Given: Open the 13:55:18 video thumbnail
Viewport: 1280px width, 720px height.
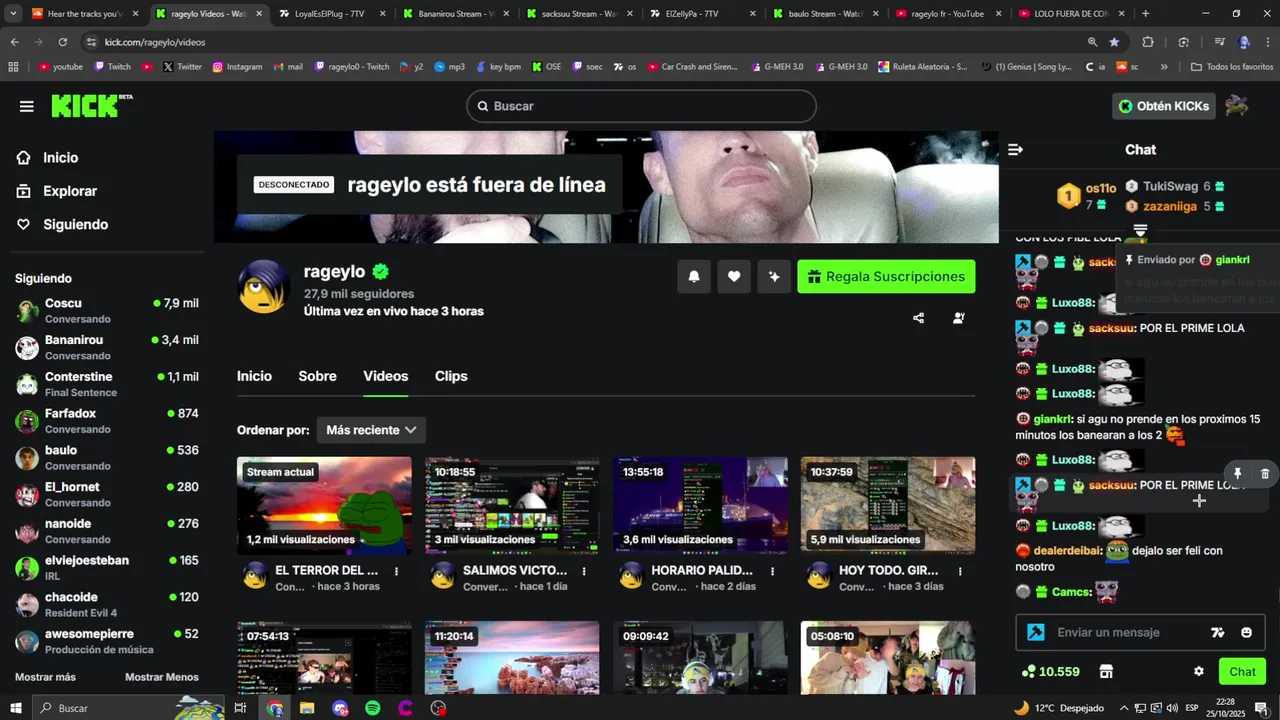Looking at the screenshot, I should pos(700,506).
